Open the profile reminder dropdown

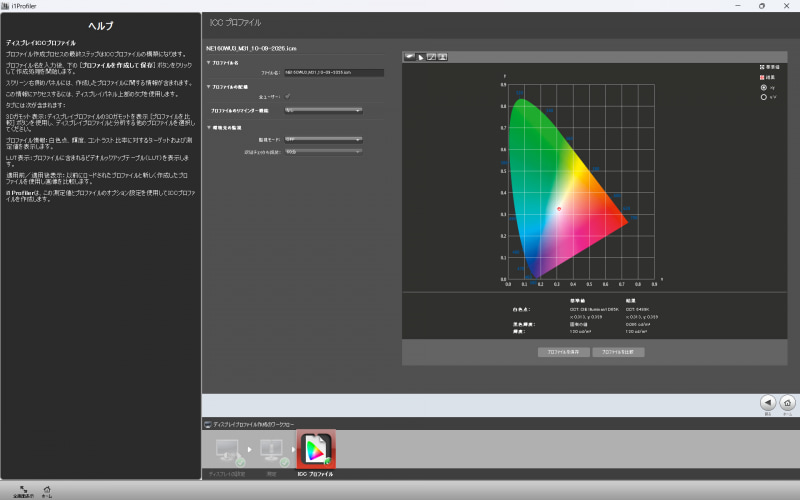coord(323,110)
